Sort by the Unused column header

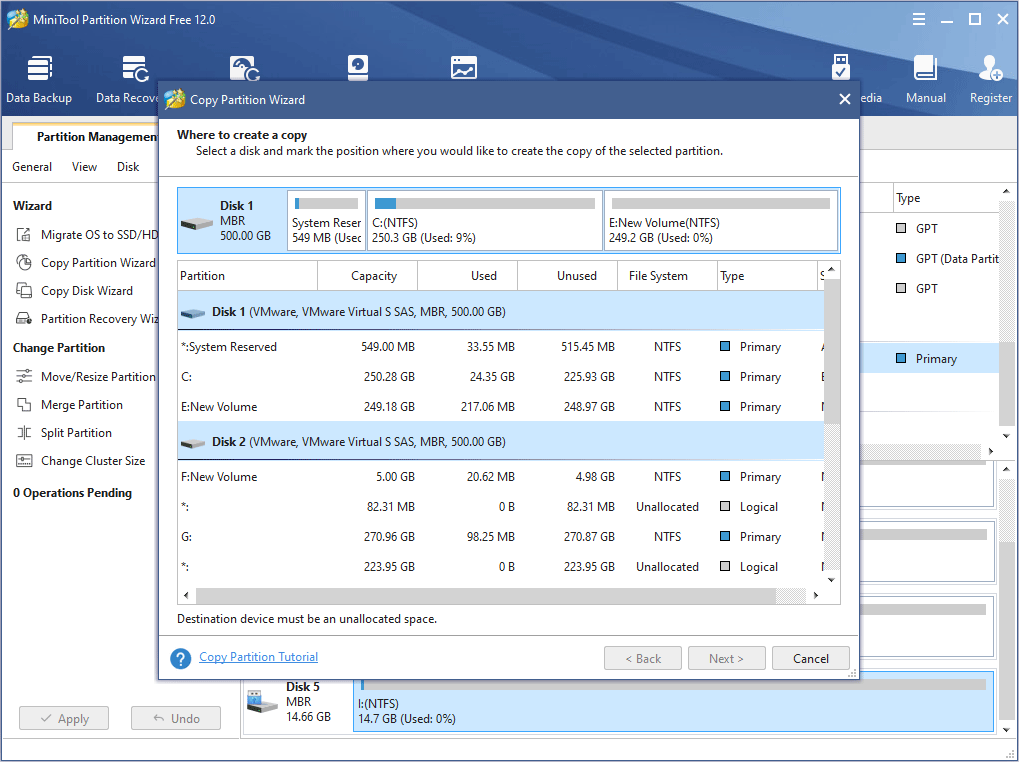coord(567,276)
